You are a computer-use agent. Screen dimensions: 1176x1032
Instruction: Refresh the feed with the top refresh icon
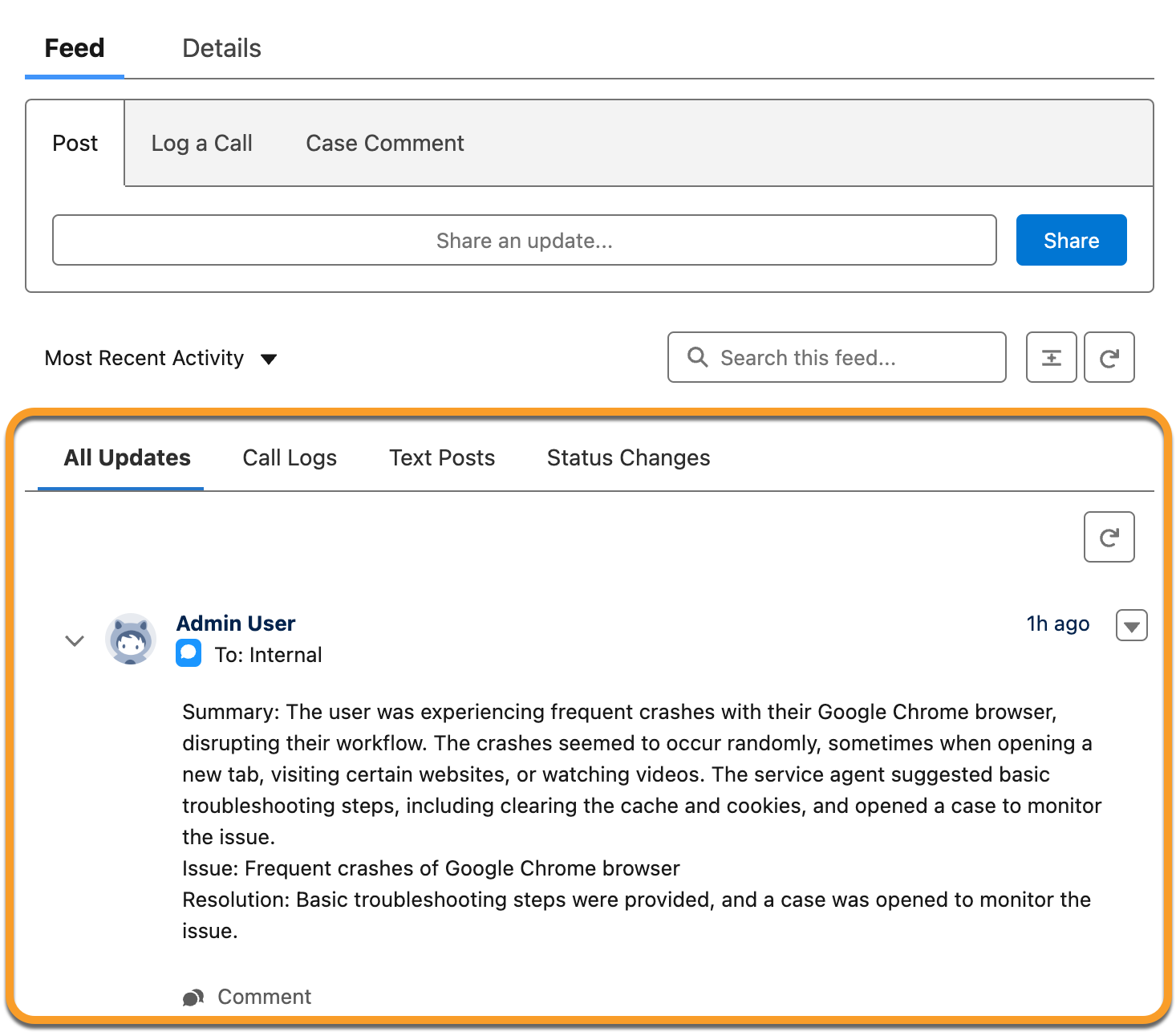(x=1109, y=357)
